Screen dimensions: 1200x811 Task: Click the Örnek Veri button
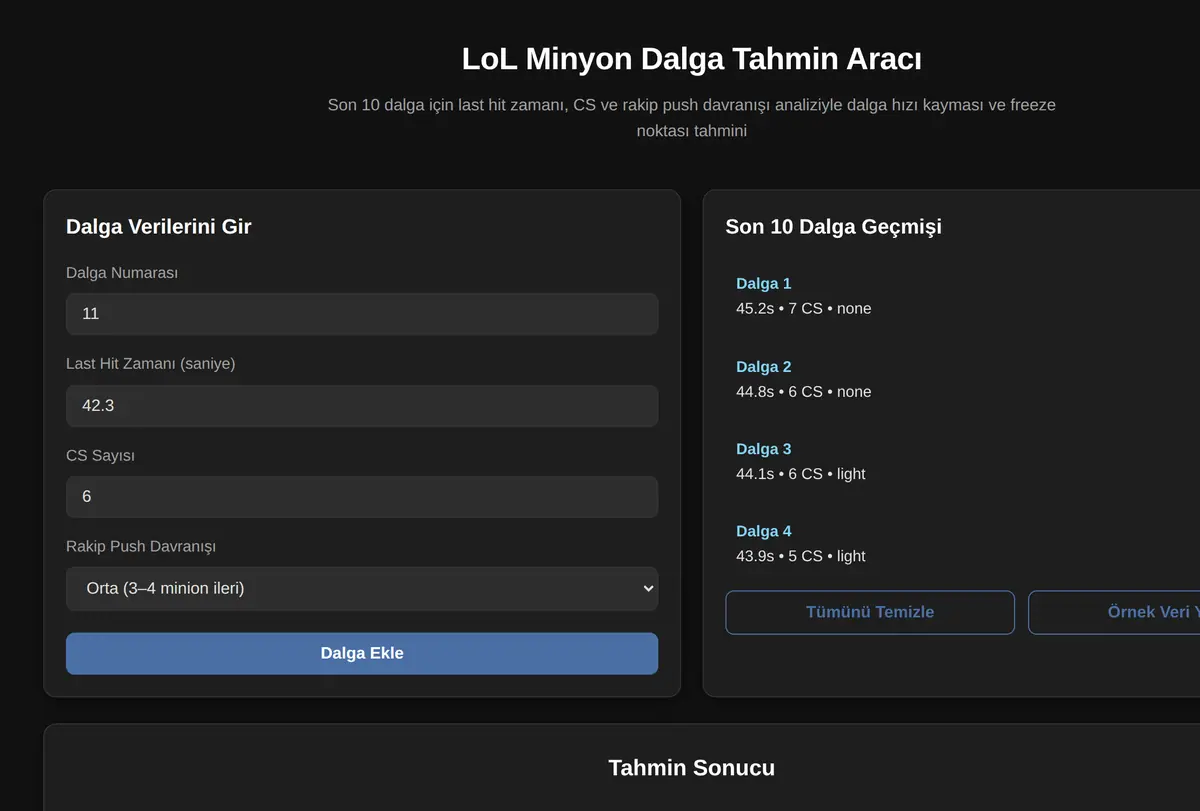pos(1114,612)
